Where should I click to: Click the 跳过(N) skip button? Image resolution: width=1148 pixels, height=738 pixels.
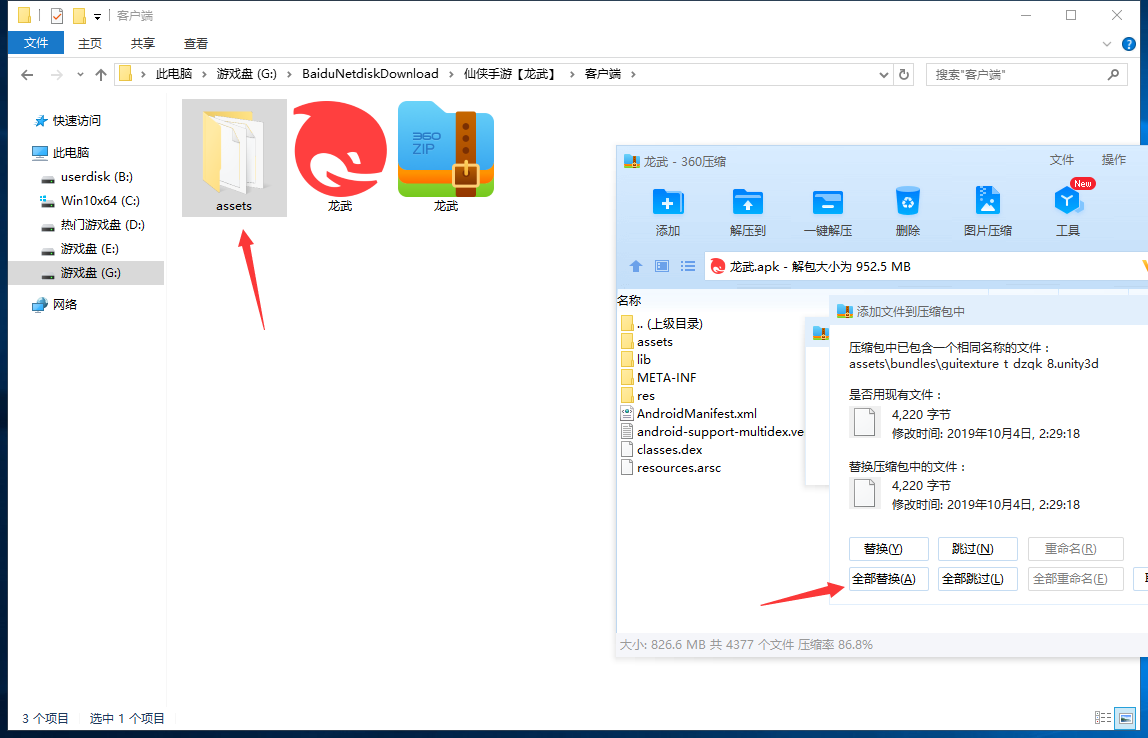[972, 549]
